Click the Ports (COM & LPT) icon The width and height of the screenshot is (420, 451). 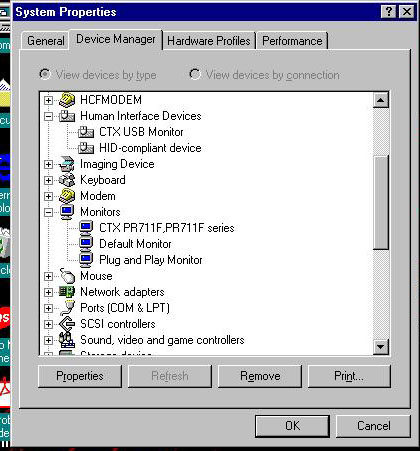tap(67, 308)
